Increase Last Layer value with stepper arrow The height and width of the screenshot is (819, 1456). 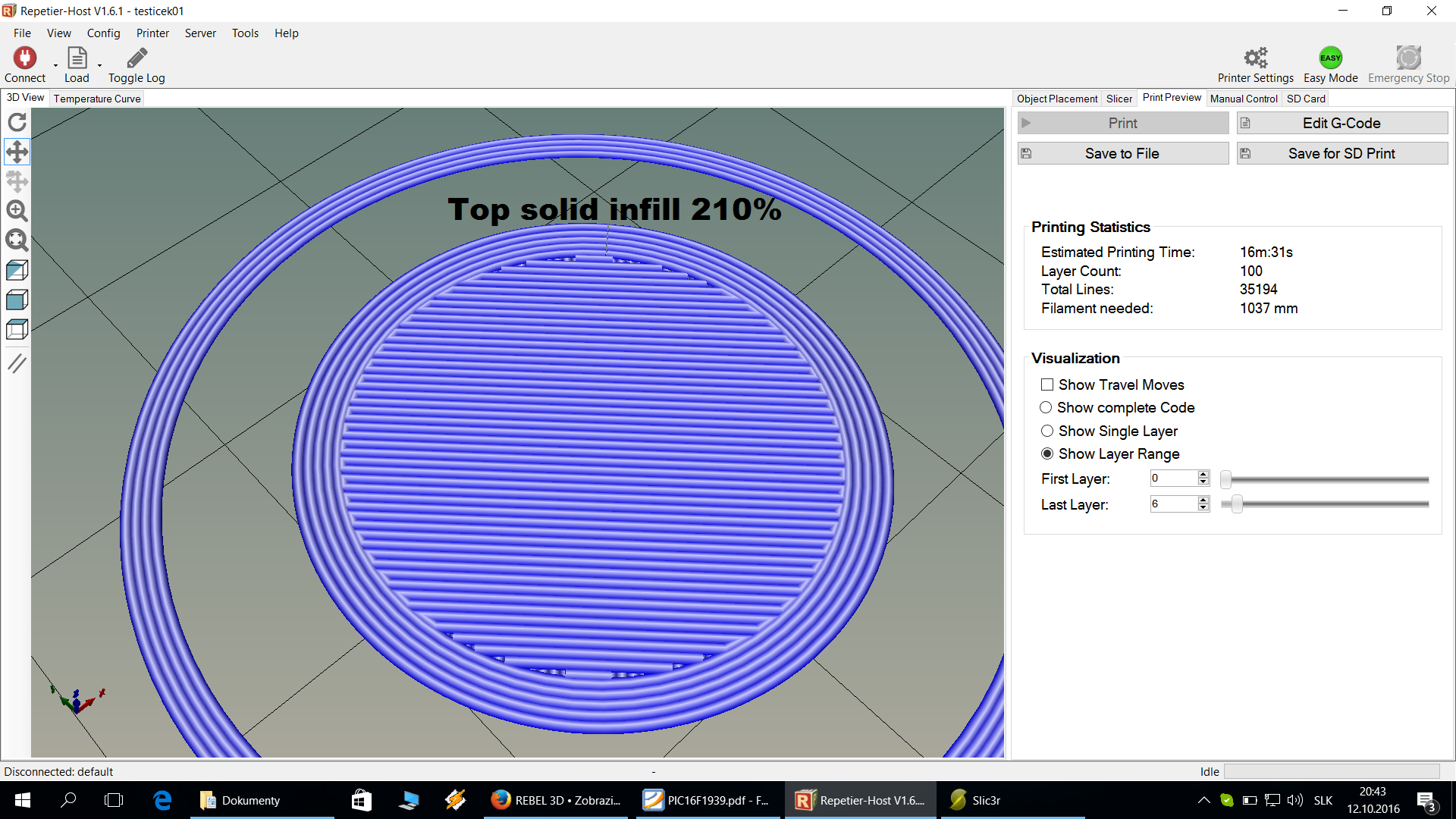click(1203, 500)
